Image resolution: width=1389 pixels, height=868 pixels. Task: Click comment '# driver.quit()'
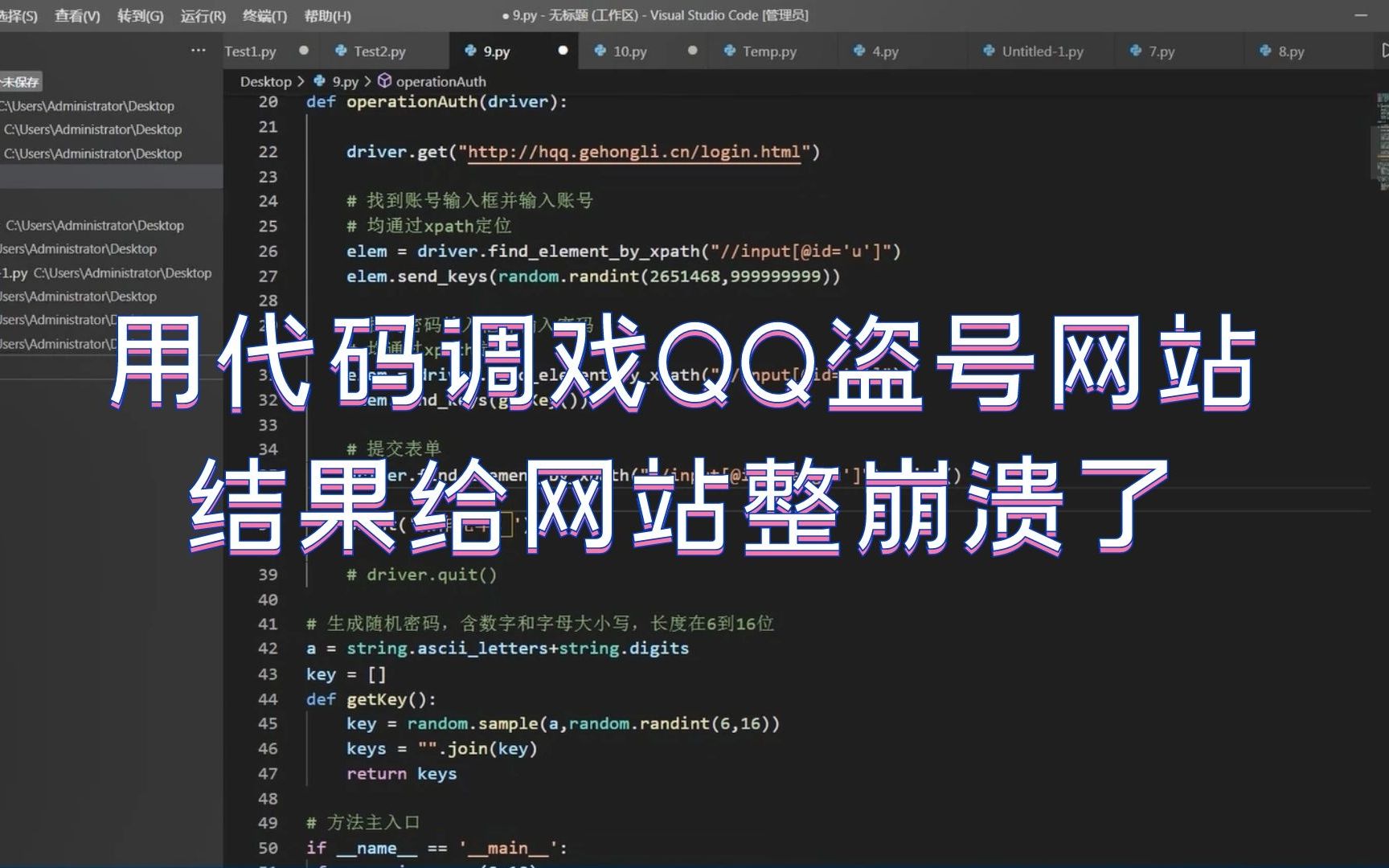422,574
